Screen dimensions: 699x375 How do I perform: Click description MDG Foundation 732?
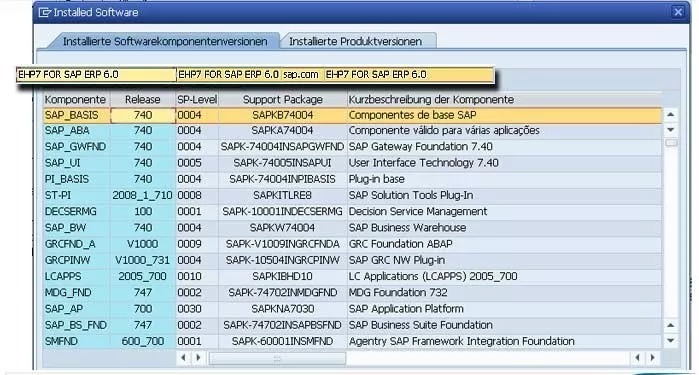pos(398,293)
